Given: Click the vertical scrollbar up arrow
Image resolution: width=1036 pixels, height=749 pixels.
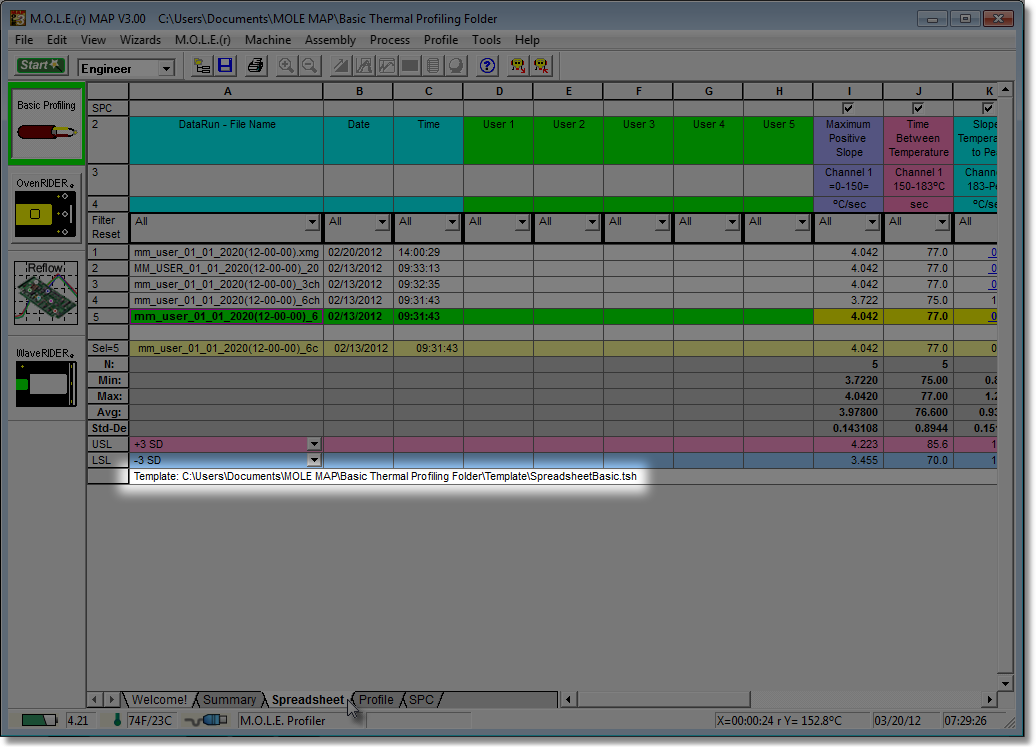Looking at the screenshot, I should point(1005,89).
